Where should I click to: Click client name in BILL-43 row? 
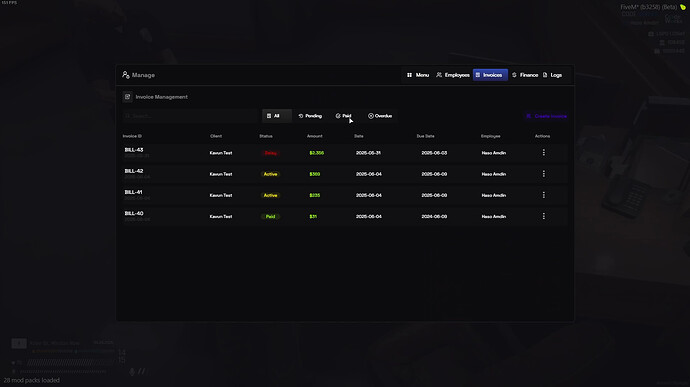[220, 153]
